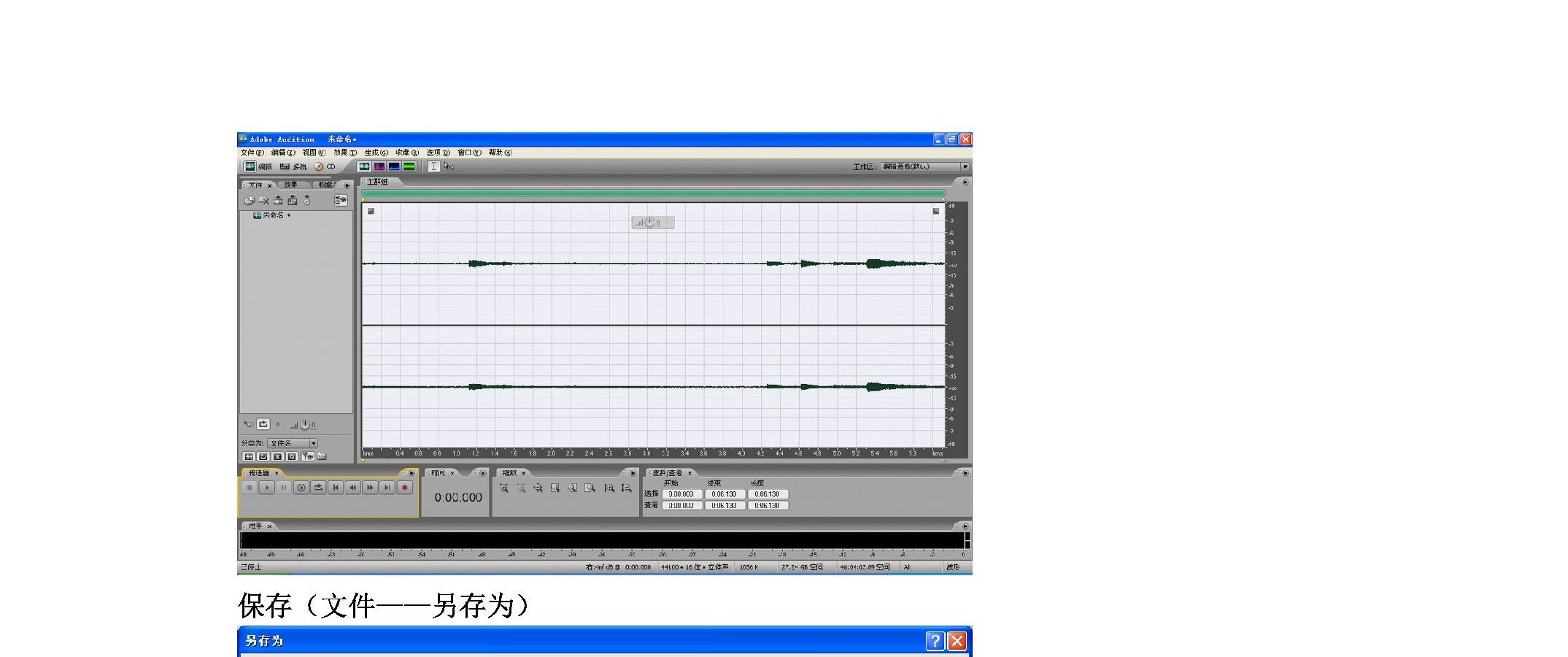
Task: Click the selection start time field
Action: [x=681, y=494]
